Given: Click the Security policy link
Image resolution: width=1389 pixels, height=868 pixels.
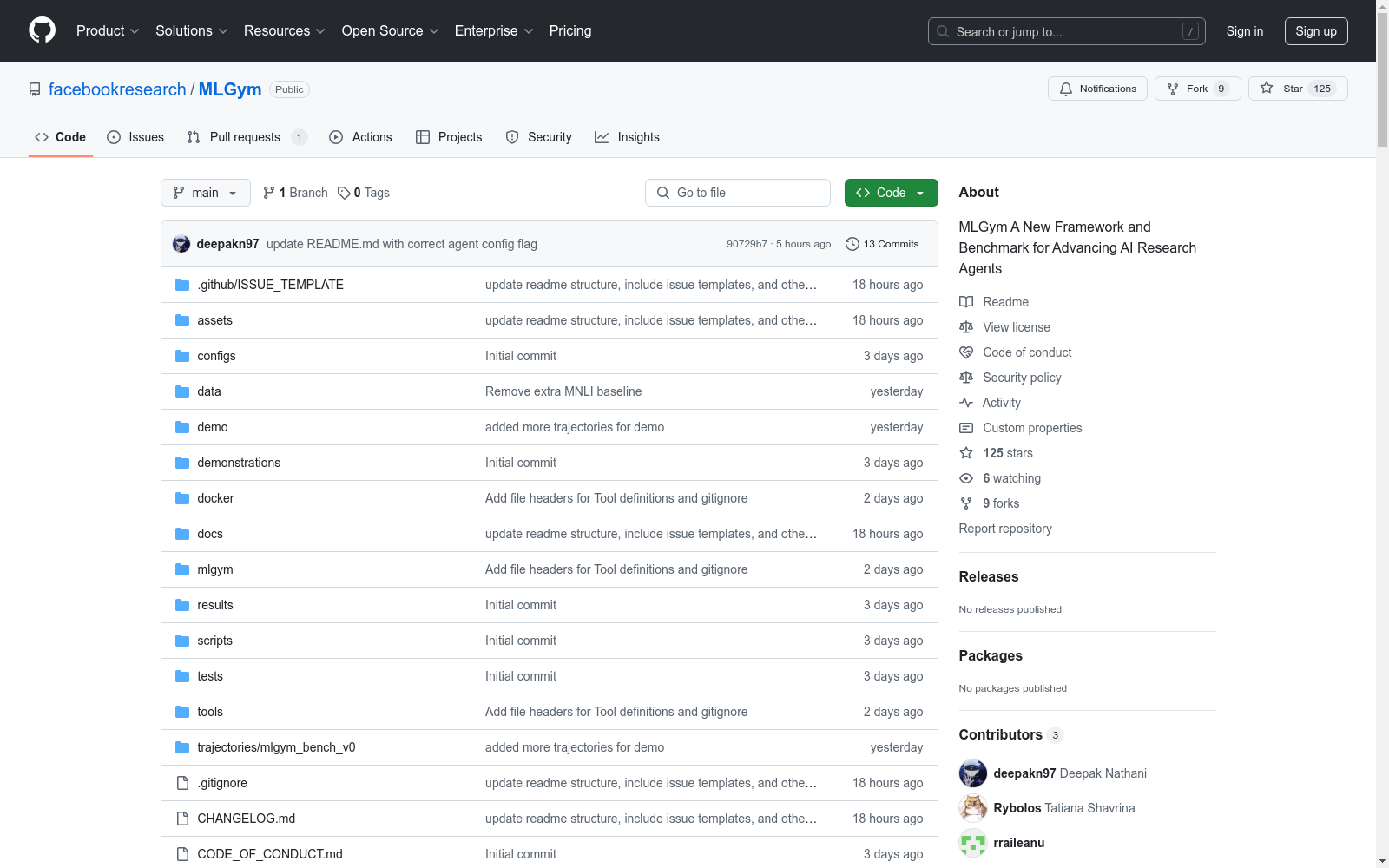Looking at the screenshot, I should point(1022,378).
